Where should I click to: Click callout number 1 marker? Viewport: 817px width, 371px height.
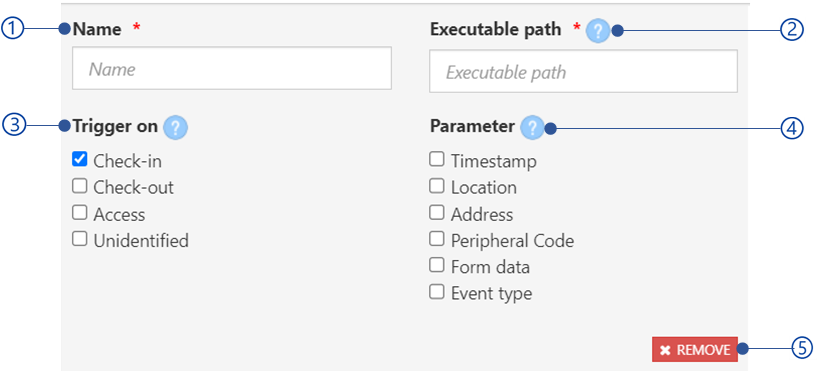tap(12, 29)
